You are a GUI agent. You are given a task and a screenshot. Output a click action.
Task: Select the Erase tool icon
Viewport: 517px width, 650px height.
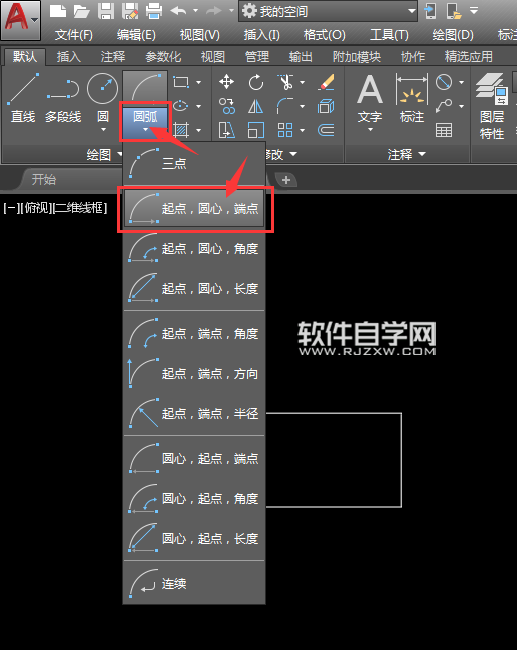click(326, 82)
